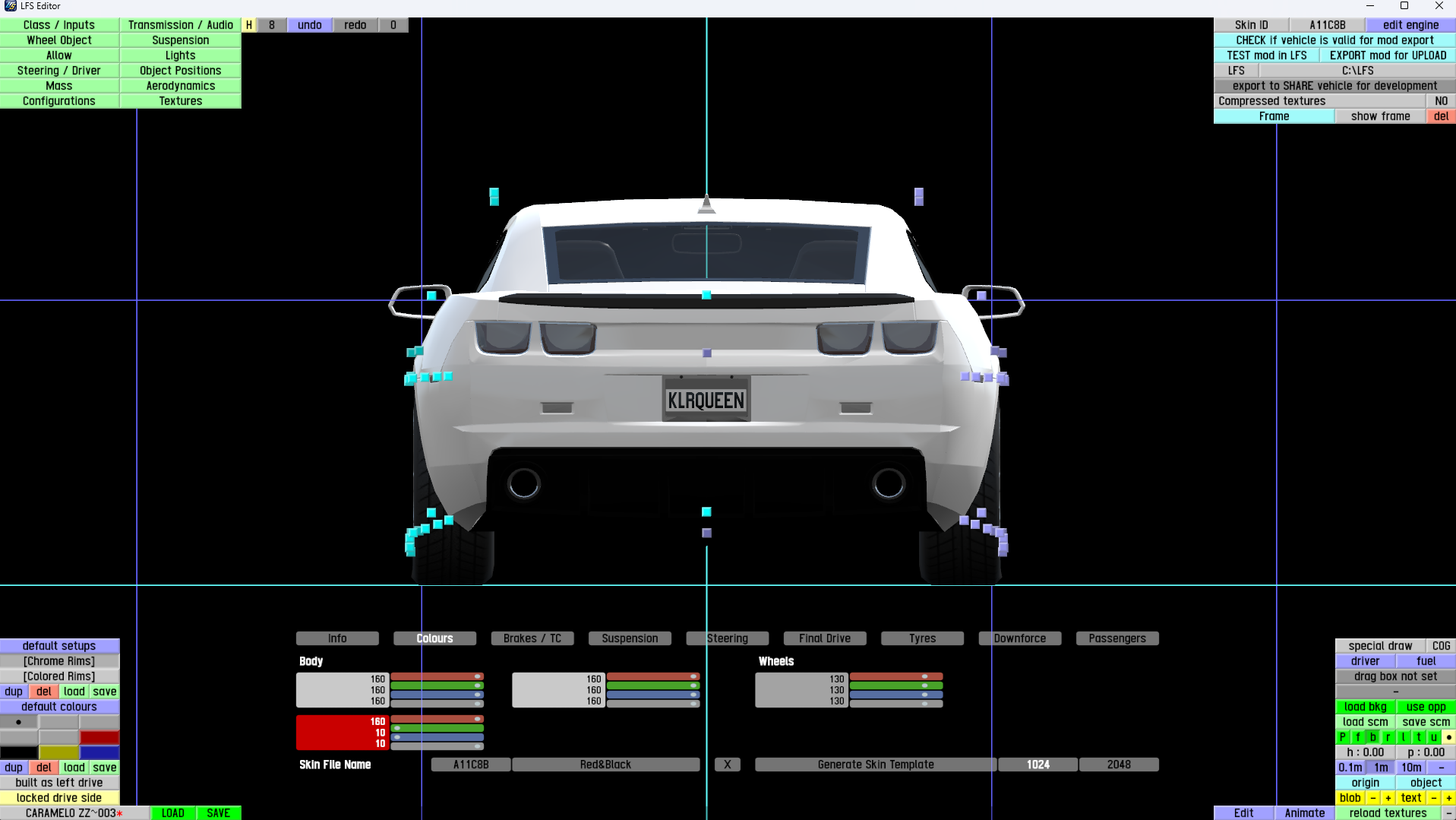Click the C:\LFS path field
Screen dimensions: 1456x820
[1357, 71]
